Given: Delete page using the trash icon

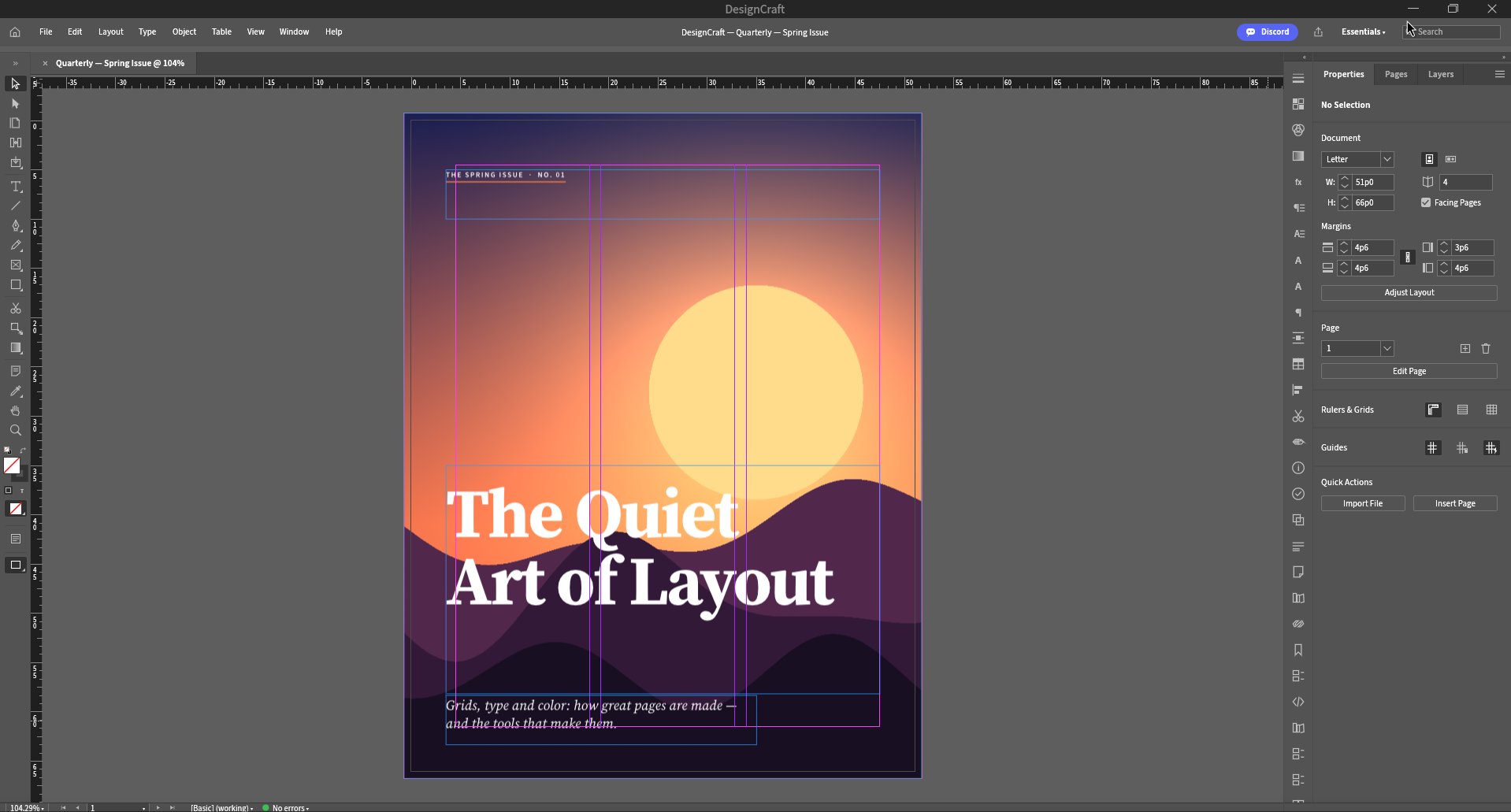Looking at the screenshot, I should (x=1486, y=348).
